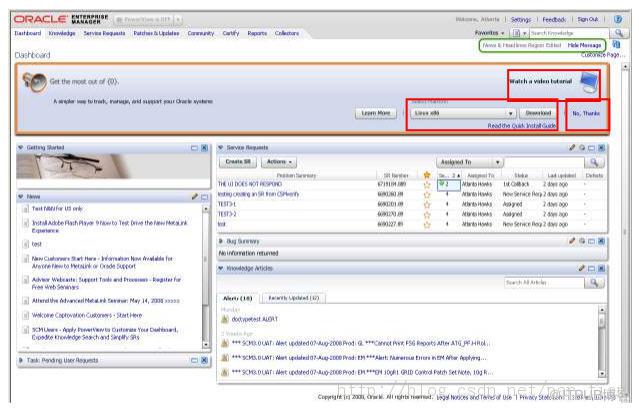Click the search icon next to Search Knowledge

[x=621, y=33]
